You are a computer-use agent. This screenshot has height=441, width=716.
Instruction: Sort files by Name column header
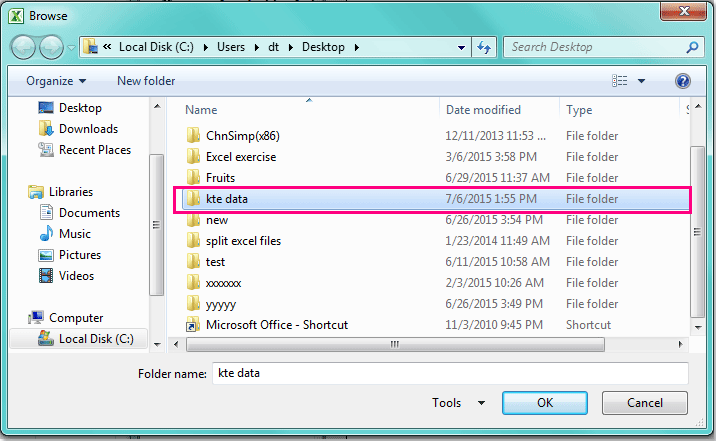tap(201, 110)
